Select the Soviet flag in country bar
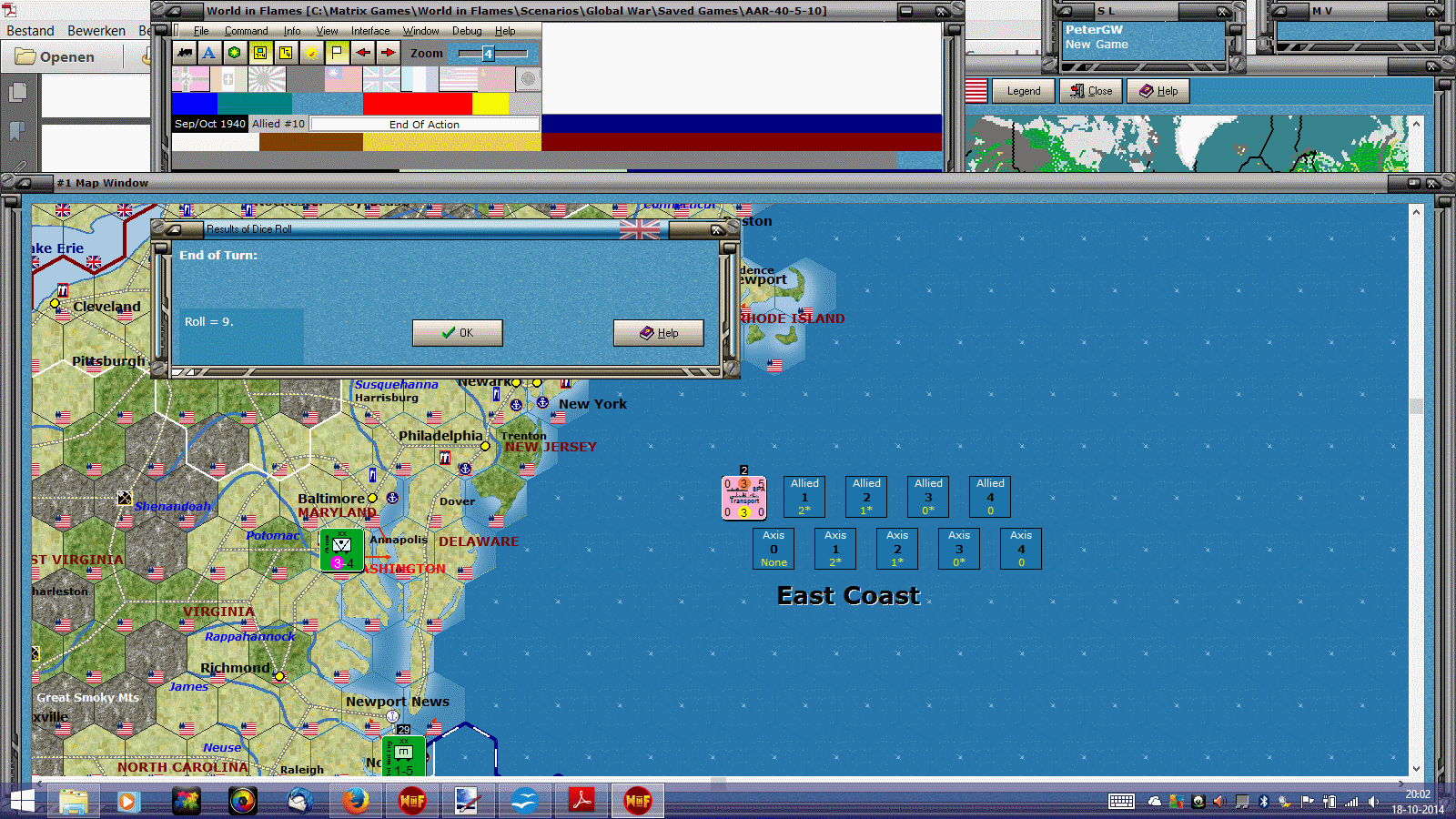This screenshot has width=1456, height=819. pyautogui.click(x=496, y=79)
